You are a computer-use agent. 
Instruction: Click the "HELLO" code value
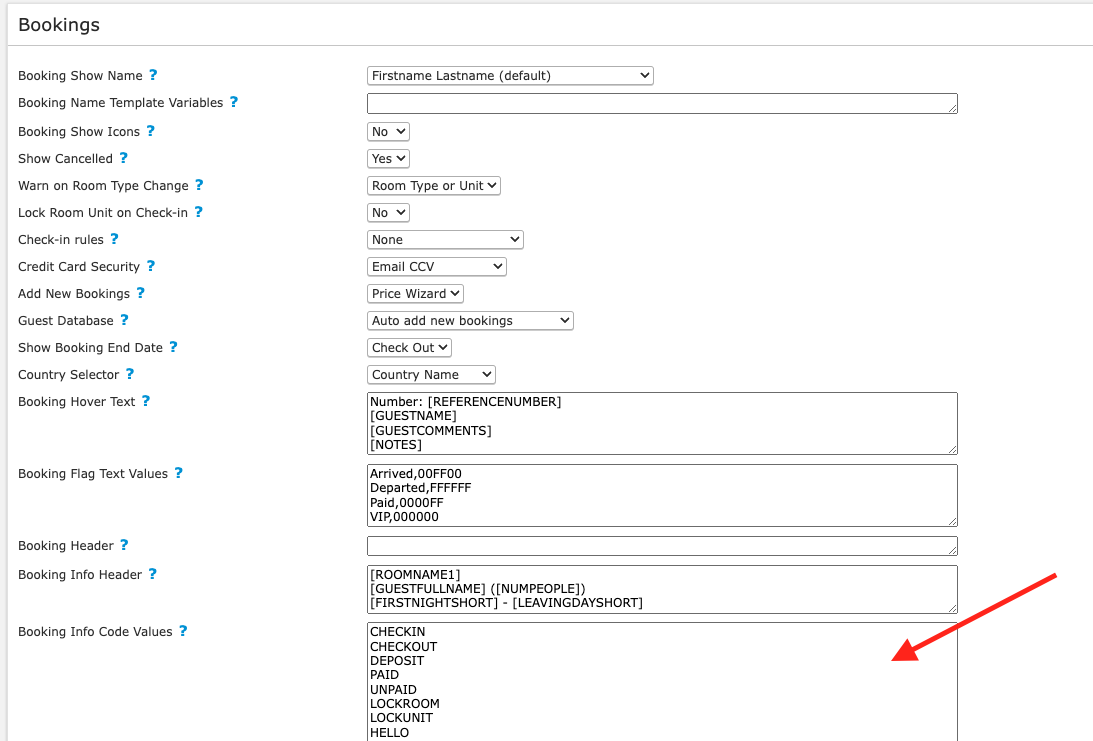point(390,733)
